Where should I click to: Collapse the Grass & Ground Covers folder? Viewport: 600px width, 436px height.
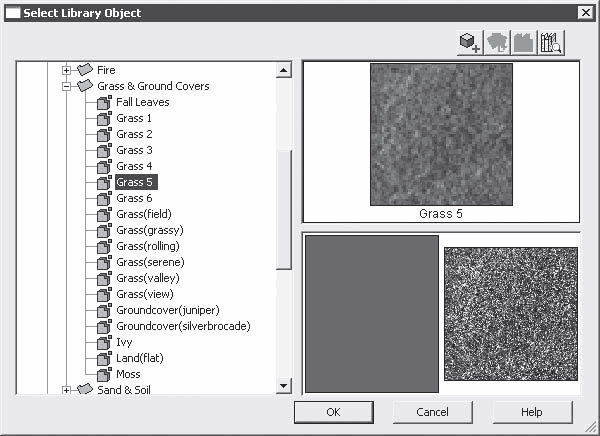(66, 87)
